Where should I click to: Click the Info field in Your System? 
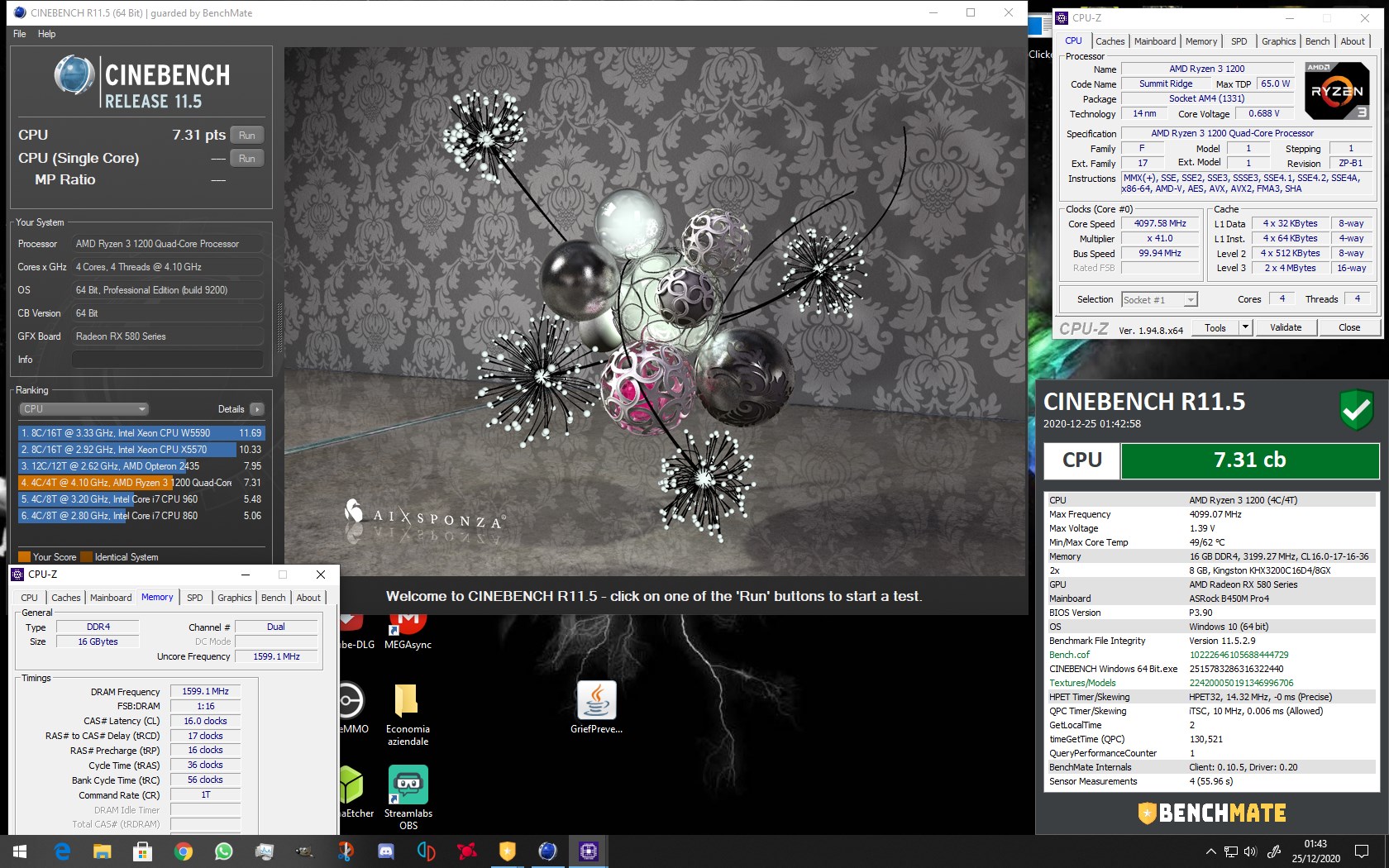pyautogui.click(x=167, y=360)
